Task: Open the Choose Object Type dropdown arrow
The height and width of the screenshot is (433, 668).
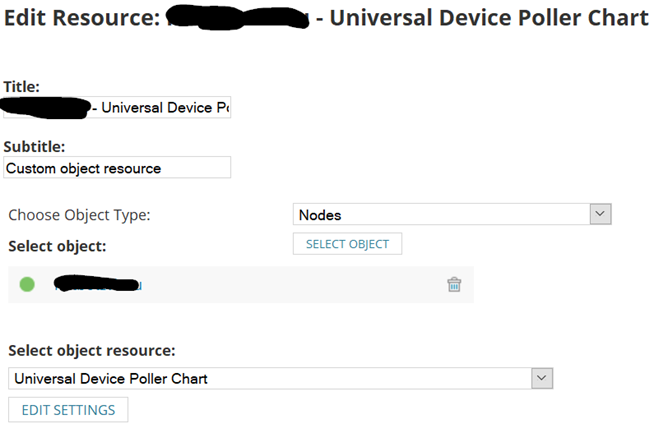Action: (600, 214)
